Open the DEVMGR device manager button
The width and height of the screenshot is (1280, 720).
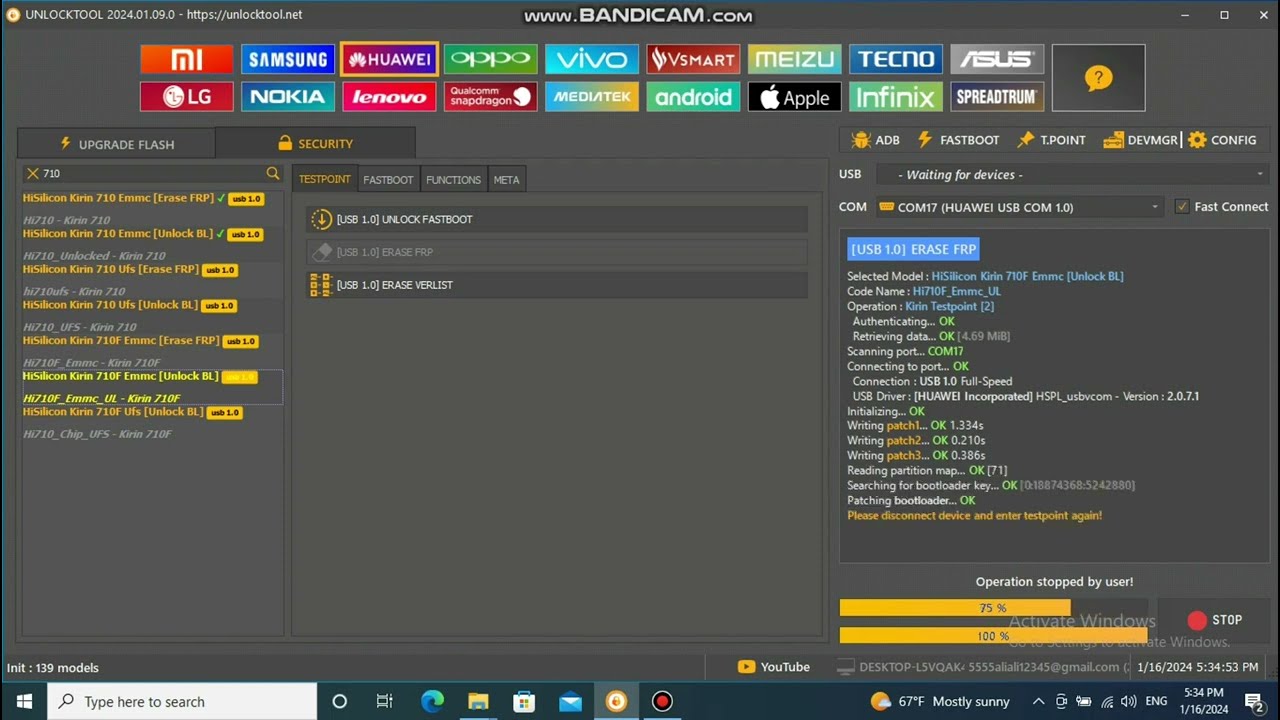tap(1141, 140)
